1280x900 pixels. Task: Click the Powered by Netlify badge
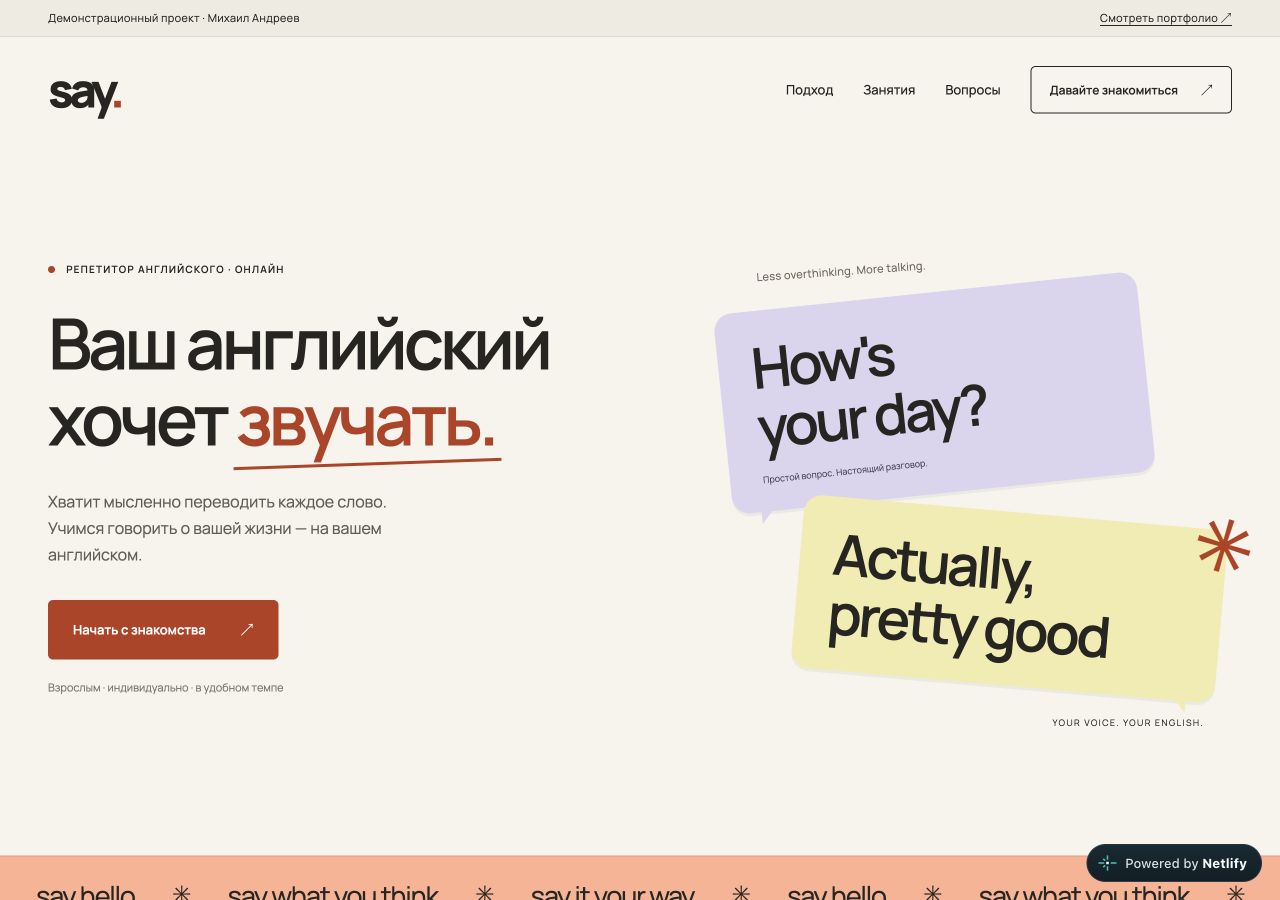1174,863
